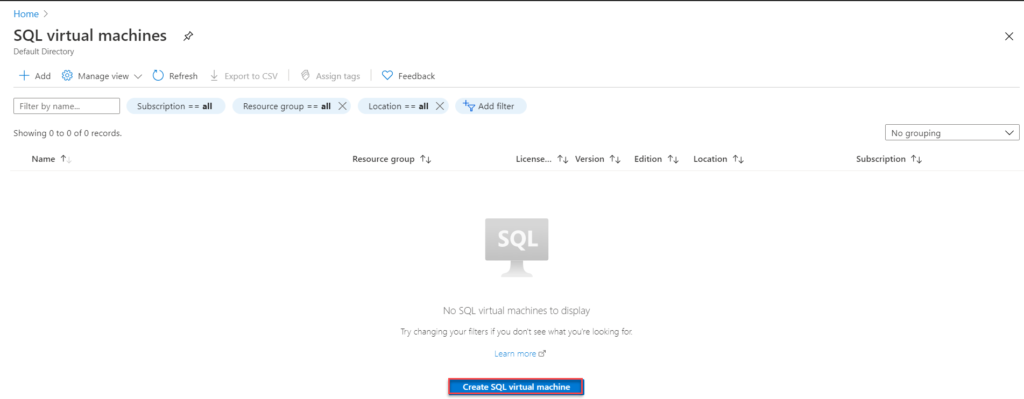1024x399 pixels.
Task: Click the Home breadcrumb link
Action: tap(26, 14)
